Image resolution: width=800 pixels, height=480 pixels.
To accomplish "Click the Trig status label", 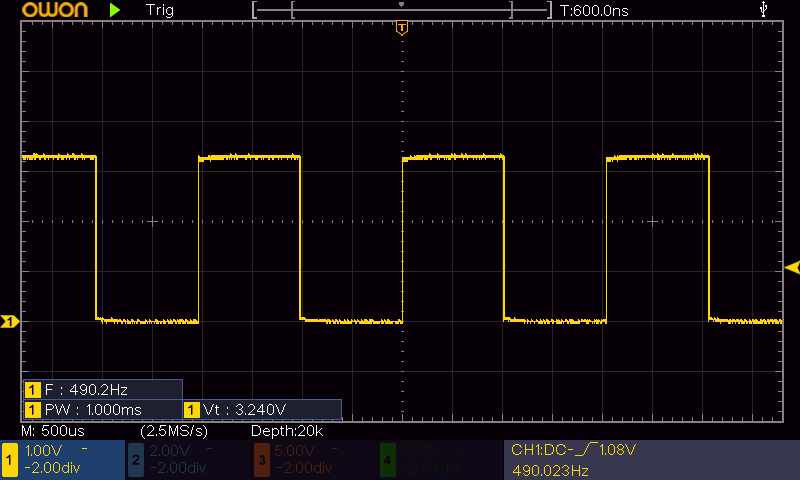I will tap(162, 10).
